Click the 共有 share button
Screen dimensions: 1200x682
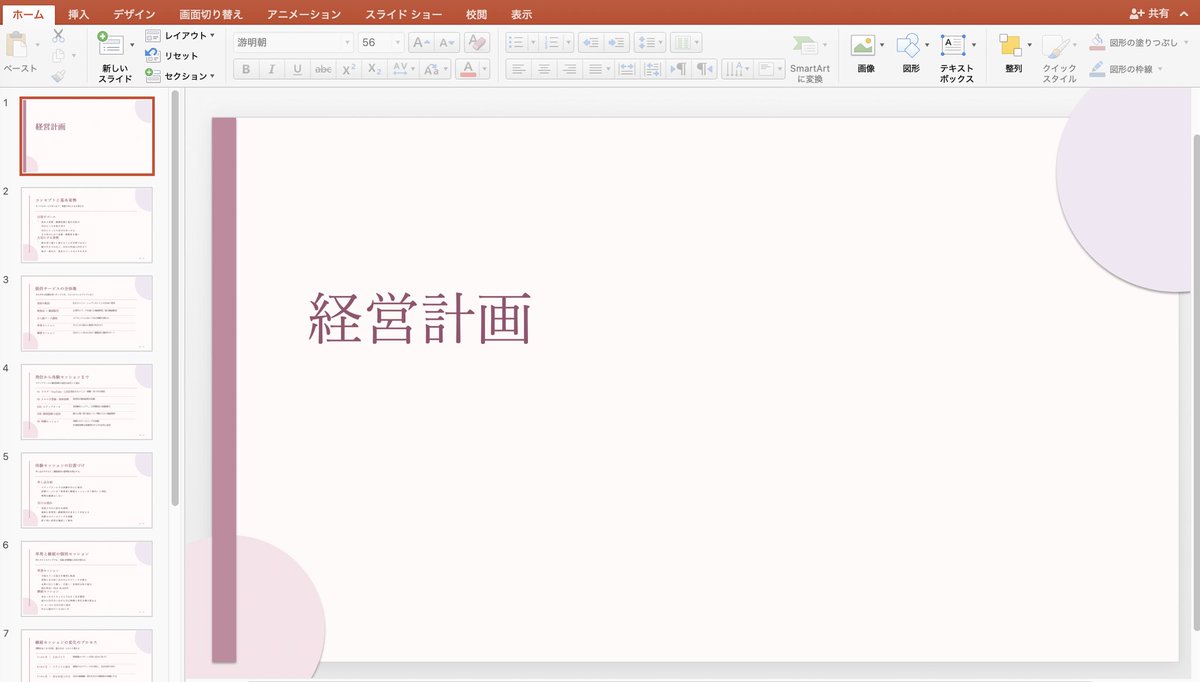coord(1148,14)
